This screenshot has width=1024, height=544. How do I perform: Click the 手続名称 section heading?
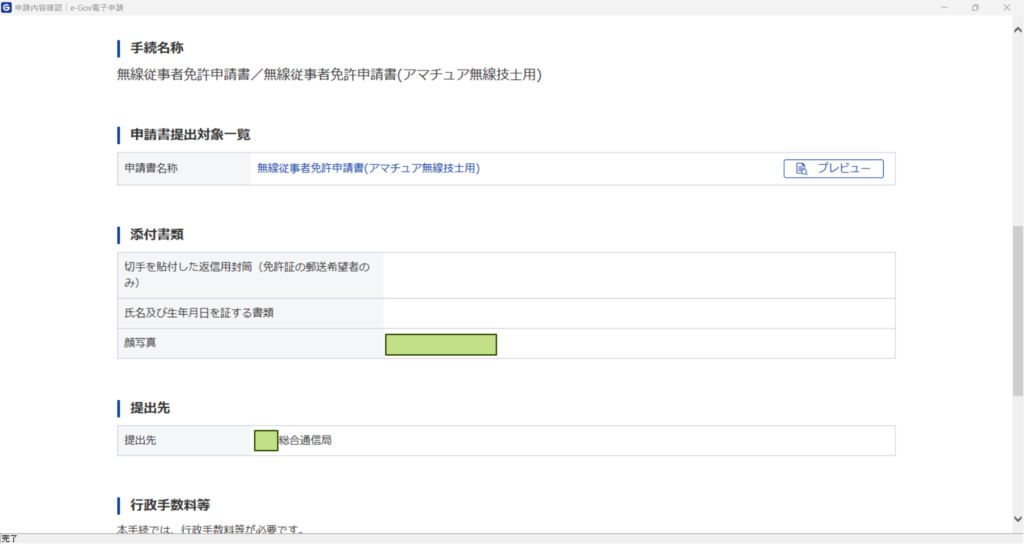pos(157,48)
